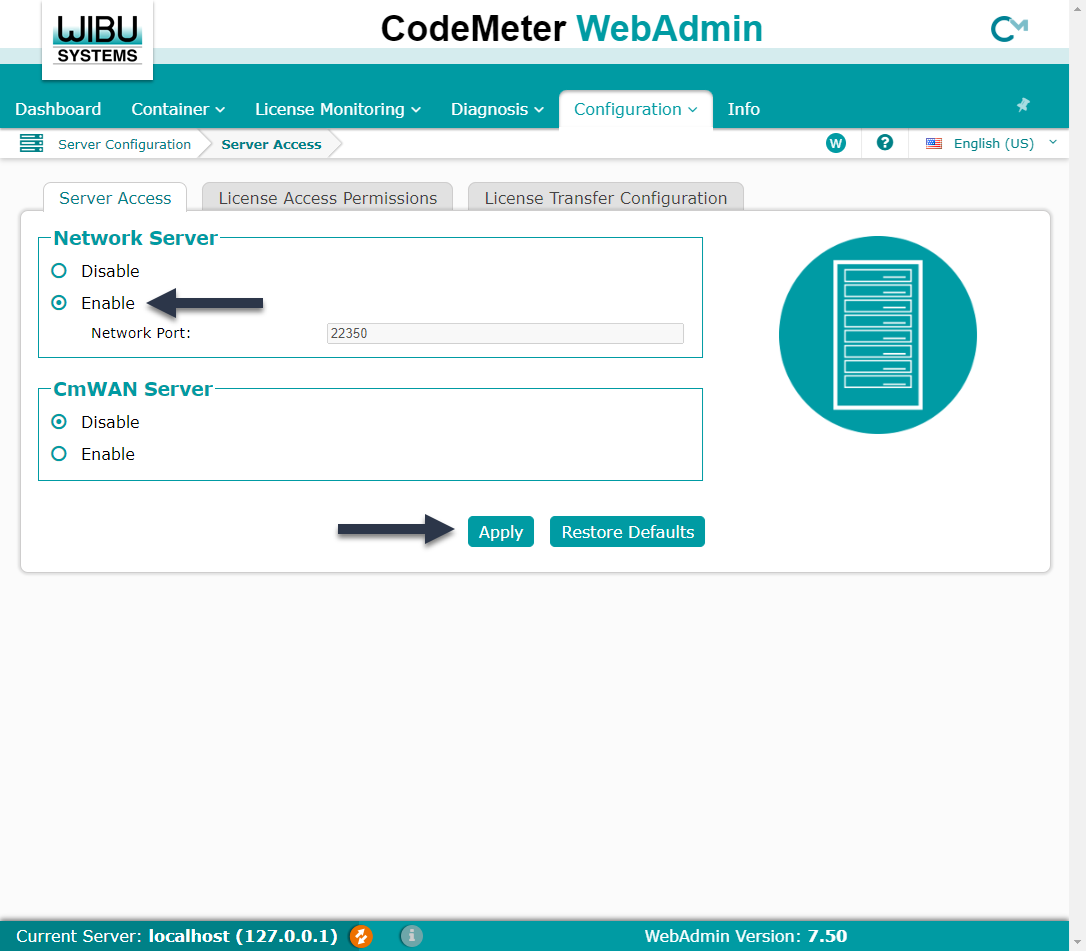
Task: Click the localhost (127.0.0.1) server text
Action: pyautogui.click(x=242, y=936)
